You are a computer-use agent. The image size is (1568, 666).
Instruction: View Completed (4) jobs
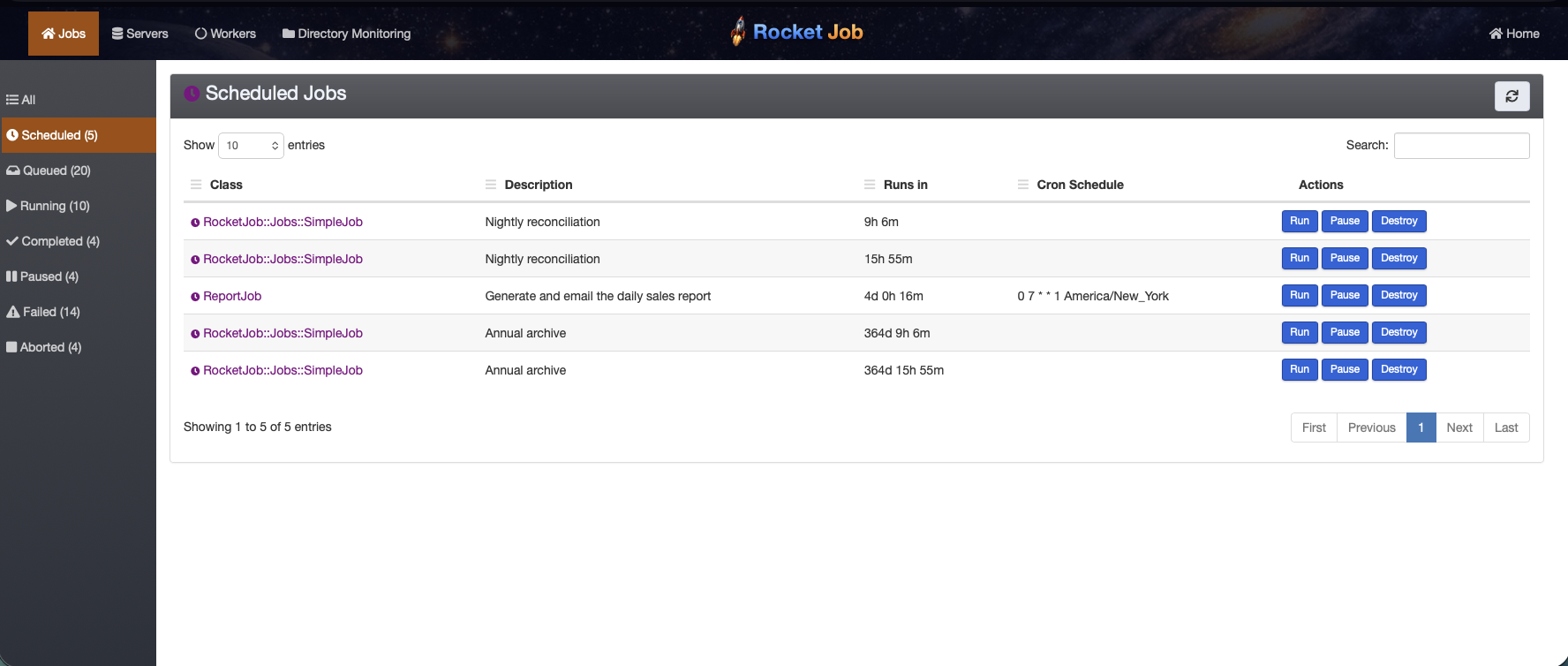point(79,241)
